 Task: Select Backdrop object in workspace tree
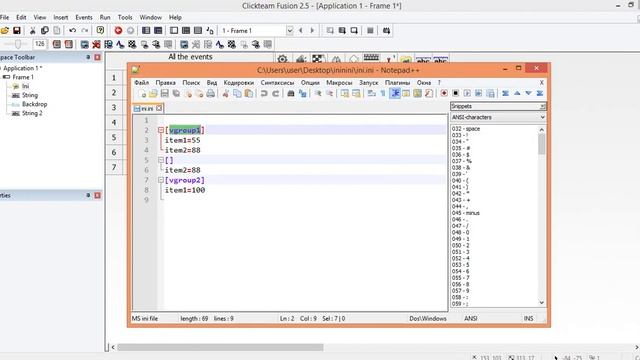(34, 104)
